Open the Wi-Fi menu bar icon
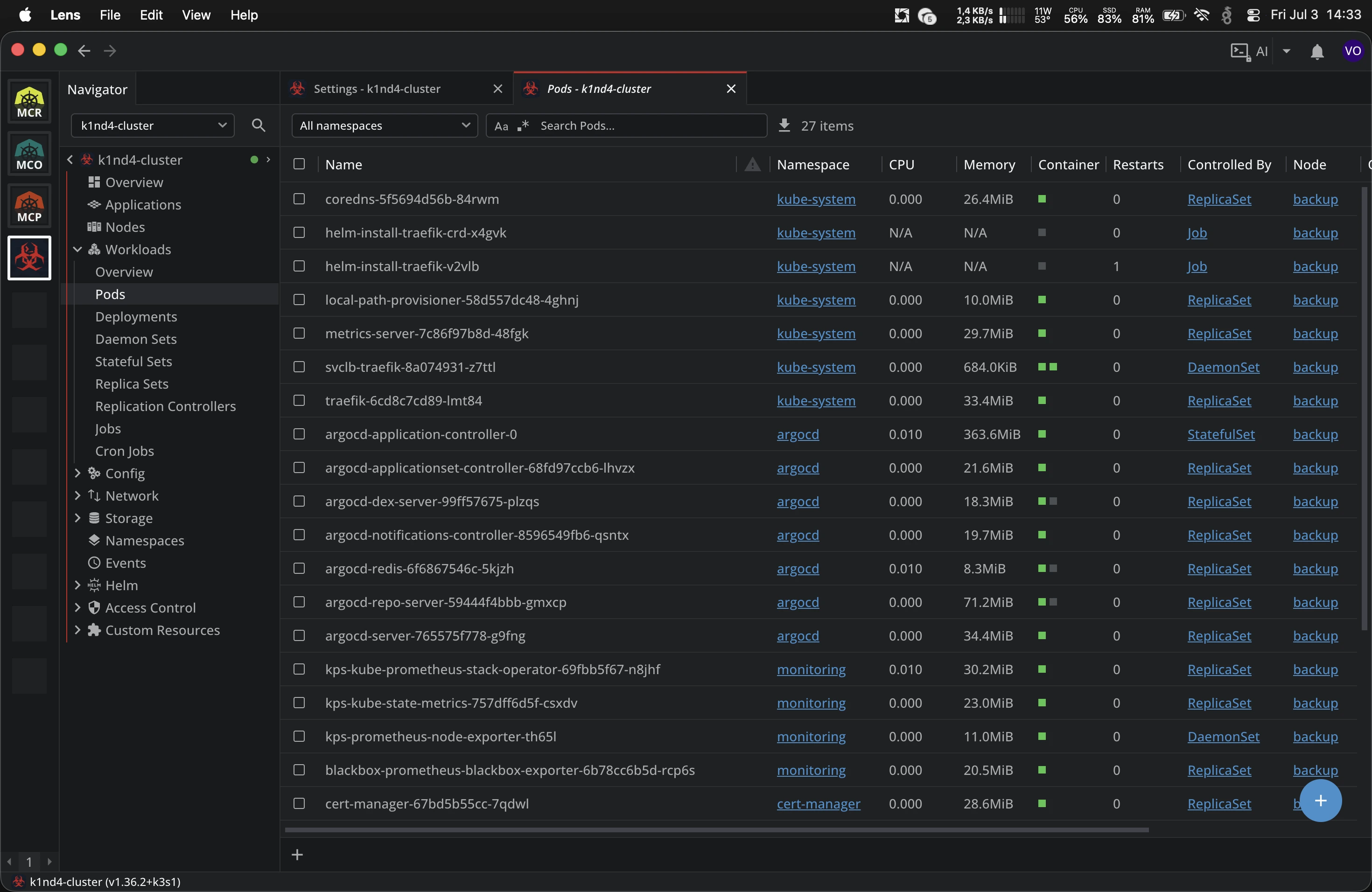Screen dimensions: 1372x892 tap(1202, 15)
